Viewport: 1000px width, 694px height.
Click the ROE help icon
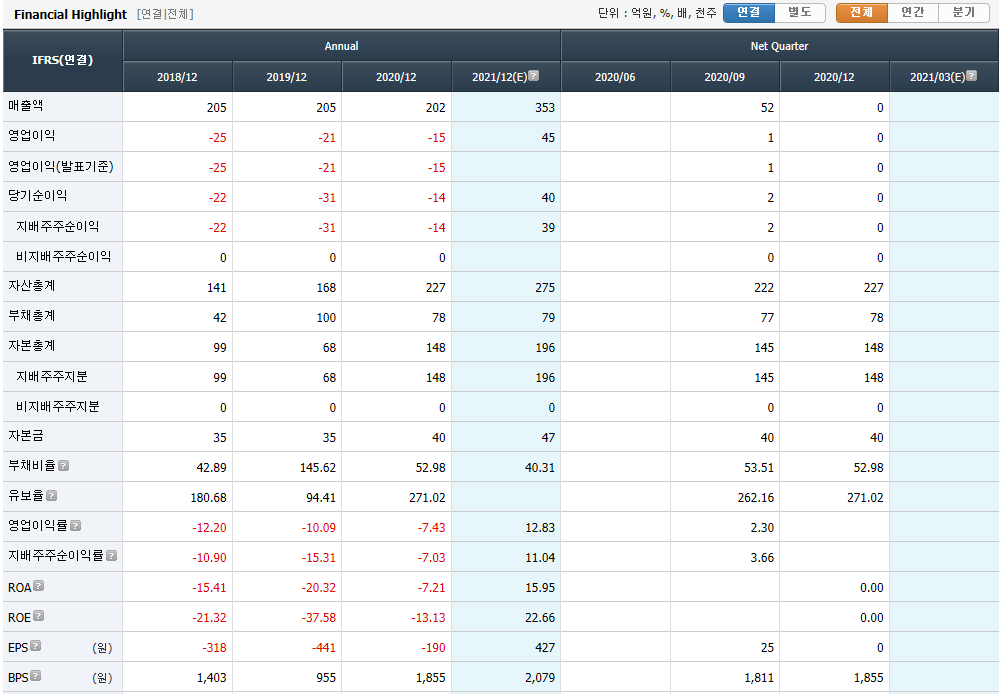point(39,616)
